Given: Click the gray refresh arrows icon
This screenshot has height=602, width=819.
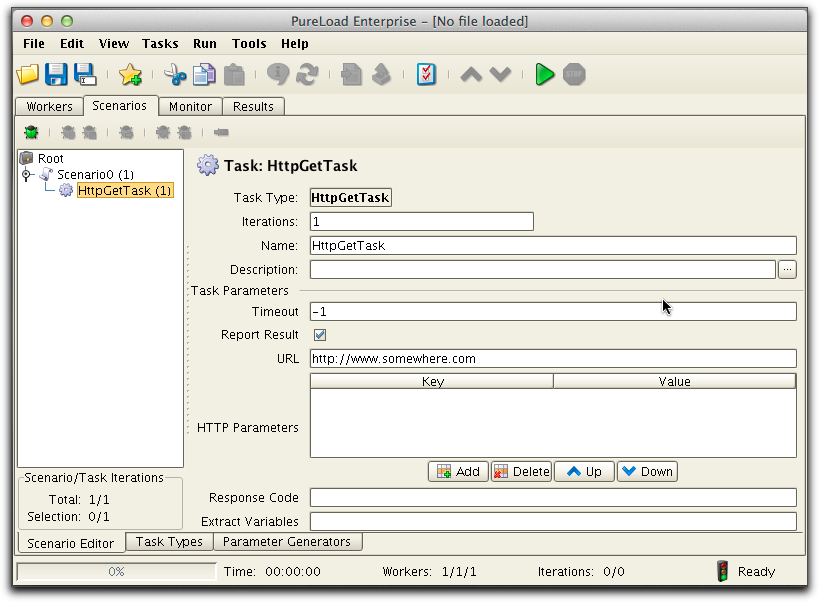Looking at the screenshot, I should (307, 74).
